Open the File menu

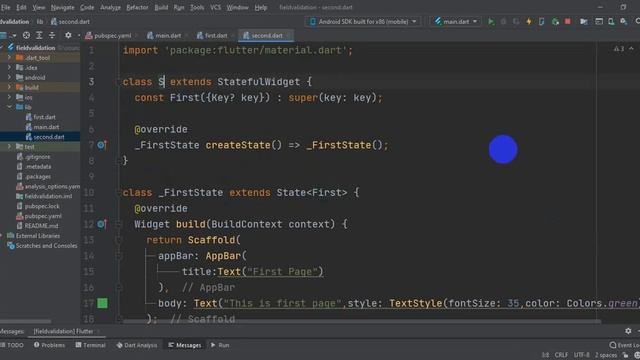pyautogui.click(x=6, y=7)
